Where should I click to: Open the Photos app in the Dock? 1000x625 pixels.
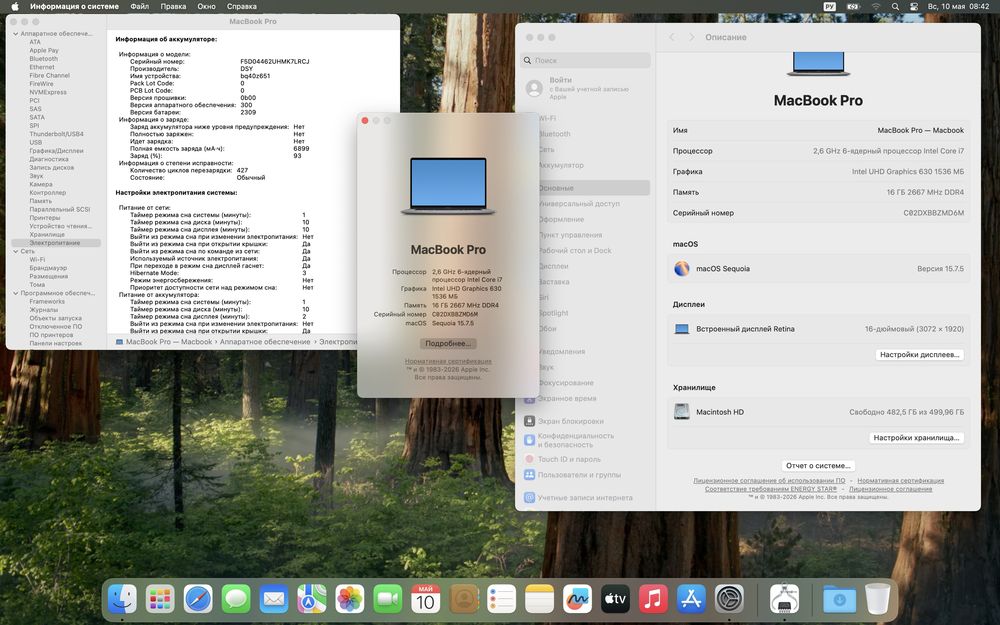click(x=349, y=599)
